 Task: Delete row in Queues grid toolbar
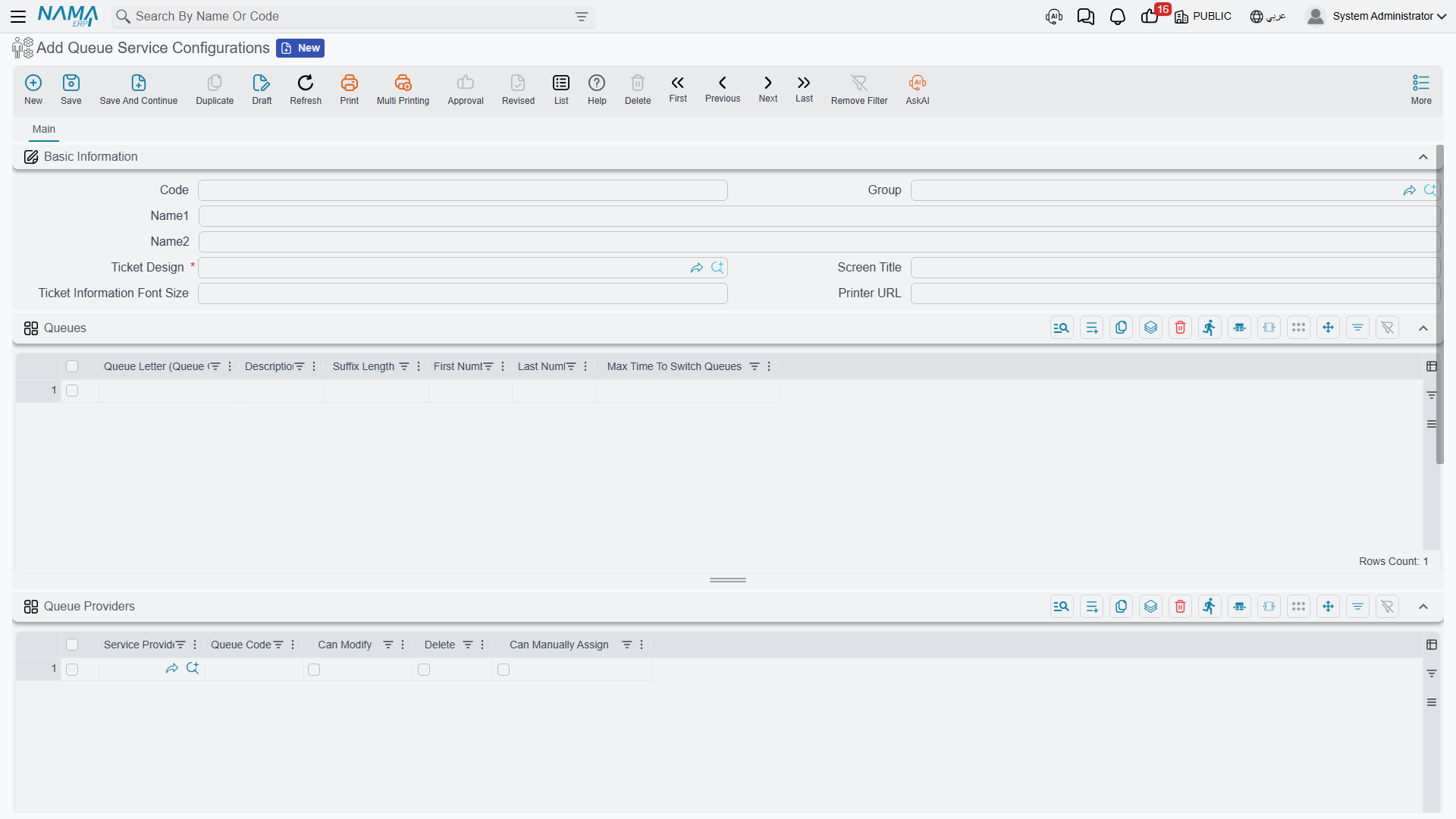pos(1181,328)
